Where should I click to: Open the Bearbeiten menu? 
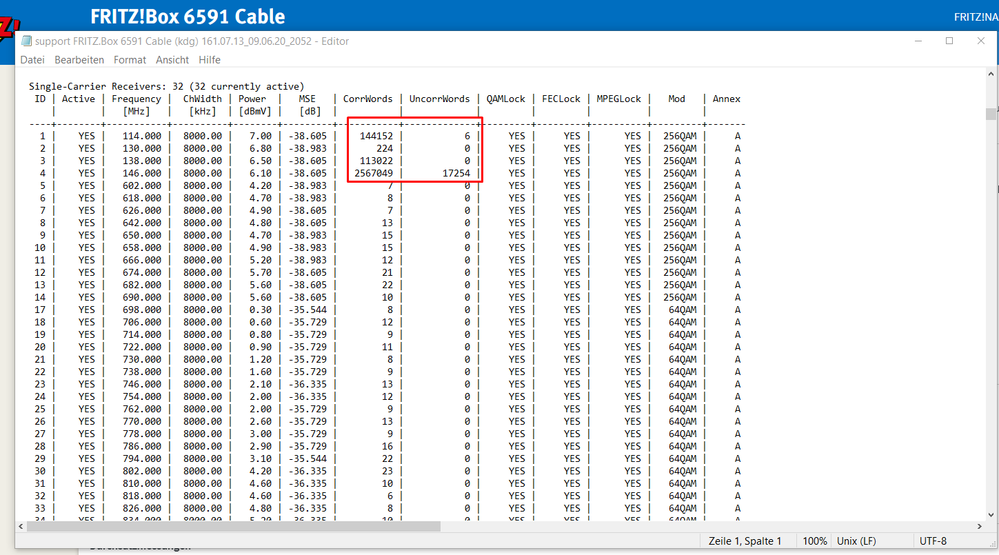coord(79,60)
